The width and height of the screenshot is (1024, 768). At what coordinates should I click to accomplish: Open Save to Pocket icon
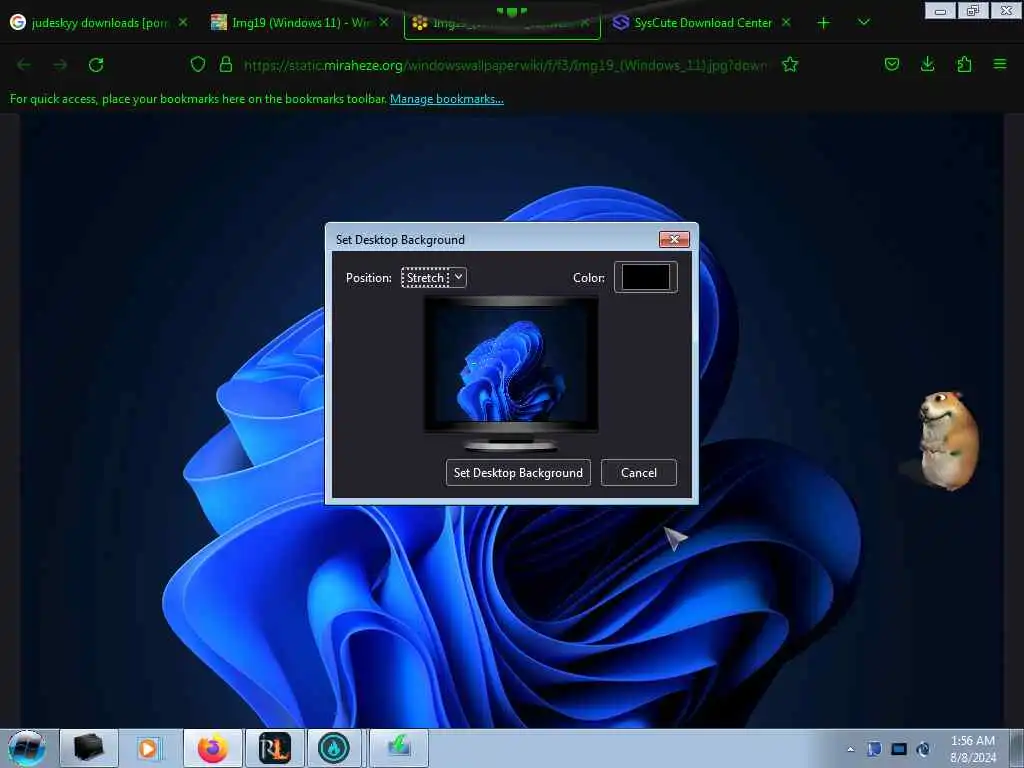[x=891, y=64]
